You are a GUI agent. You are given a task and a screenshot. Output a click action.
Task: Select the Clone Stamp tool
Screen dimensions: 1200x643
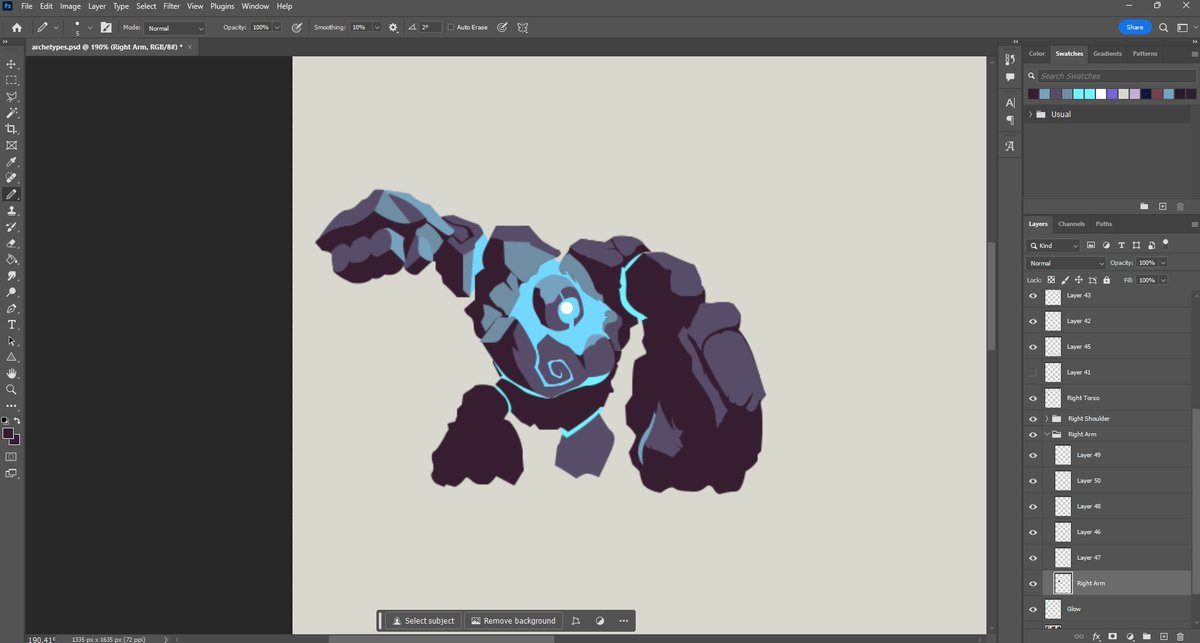pos(12,210)
